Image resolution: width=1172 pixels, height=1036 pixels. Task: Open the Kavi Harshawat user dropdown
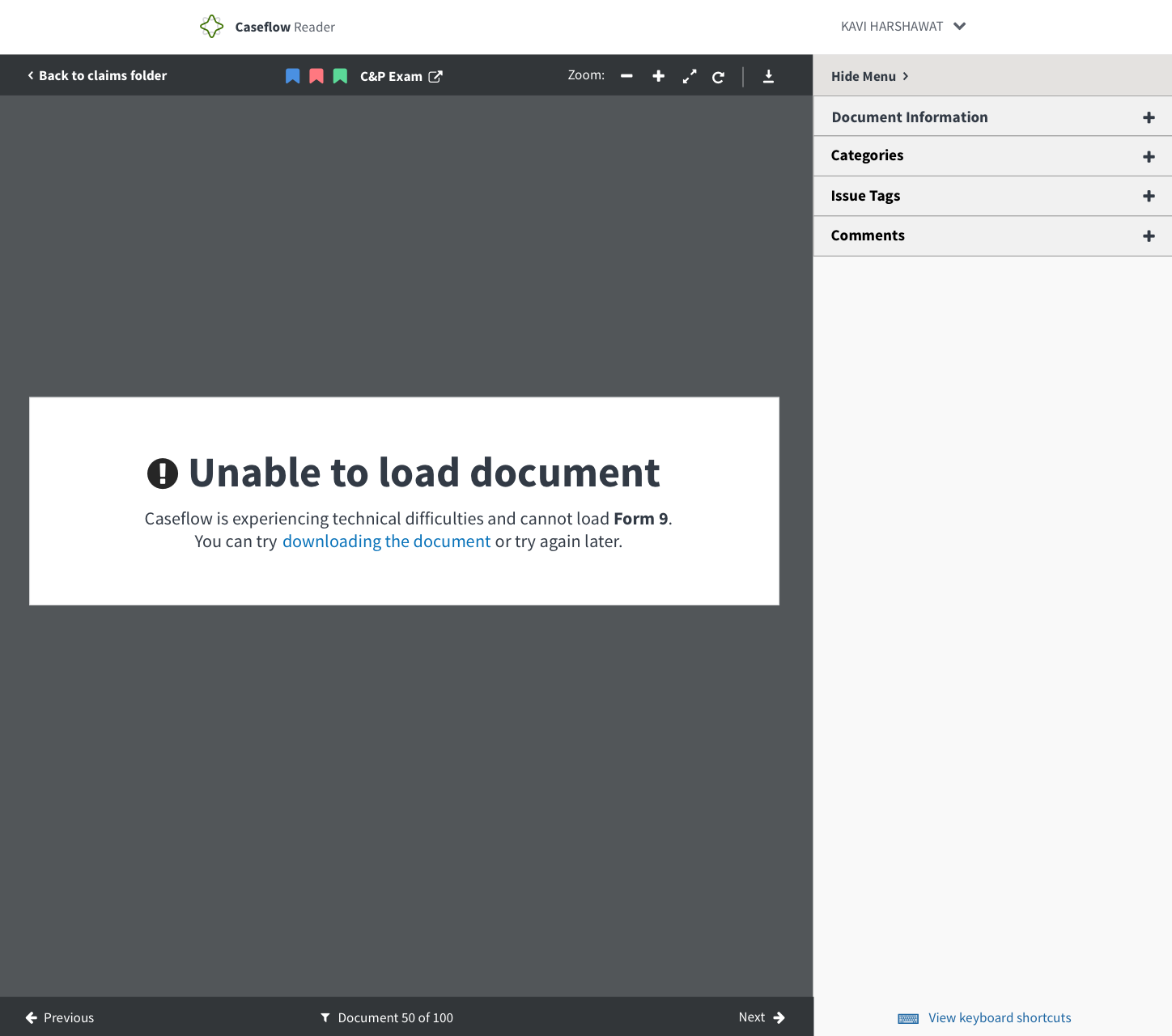coord(903,27)
